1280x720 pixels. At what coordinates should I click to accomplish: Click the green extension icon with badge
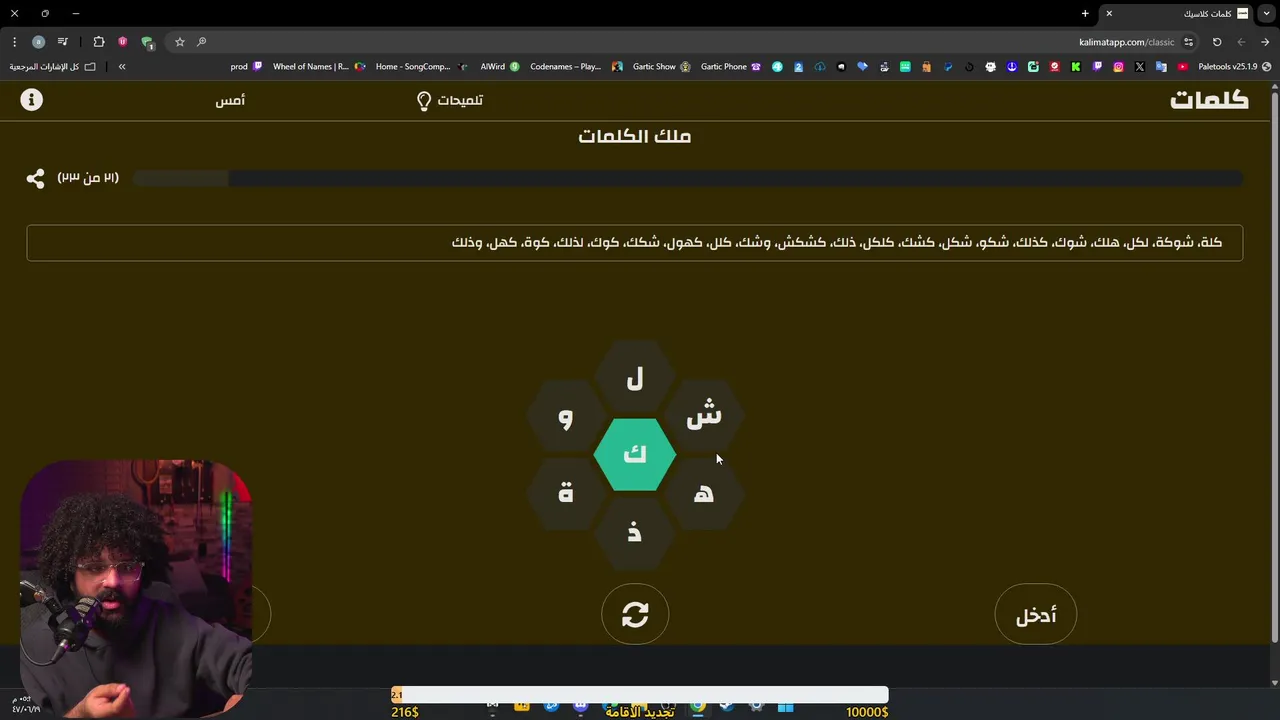click(148, 43)
